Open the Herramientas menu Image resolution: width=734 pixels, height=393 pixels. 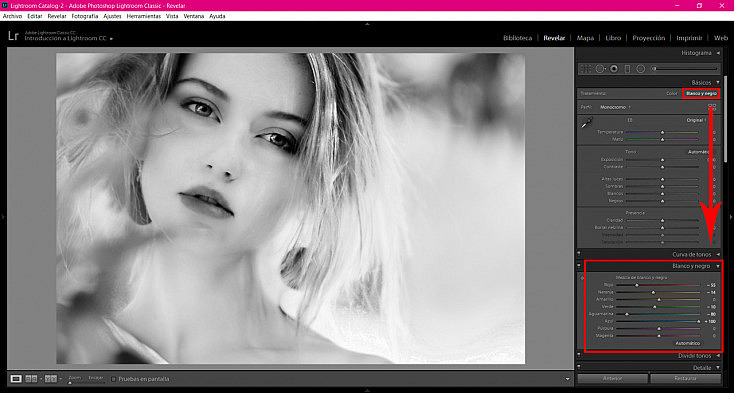144,16
